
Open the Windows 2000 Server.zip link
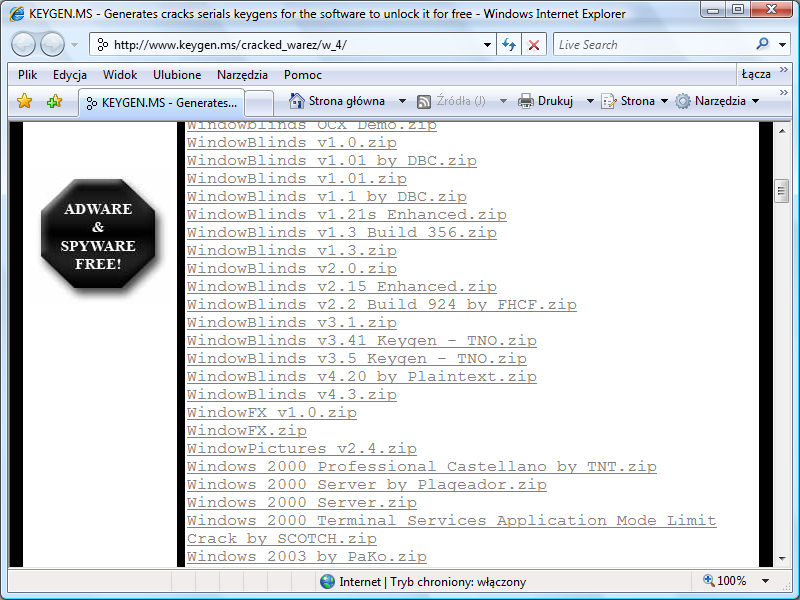(x=302, y=503)
